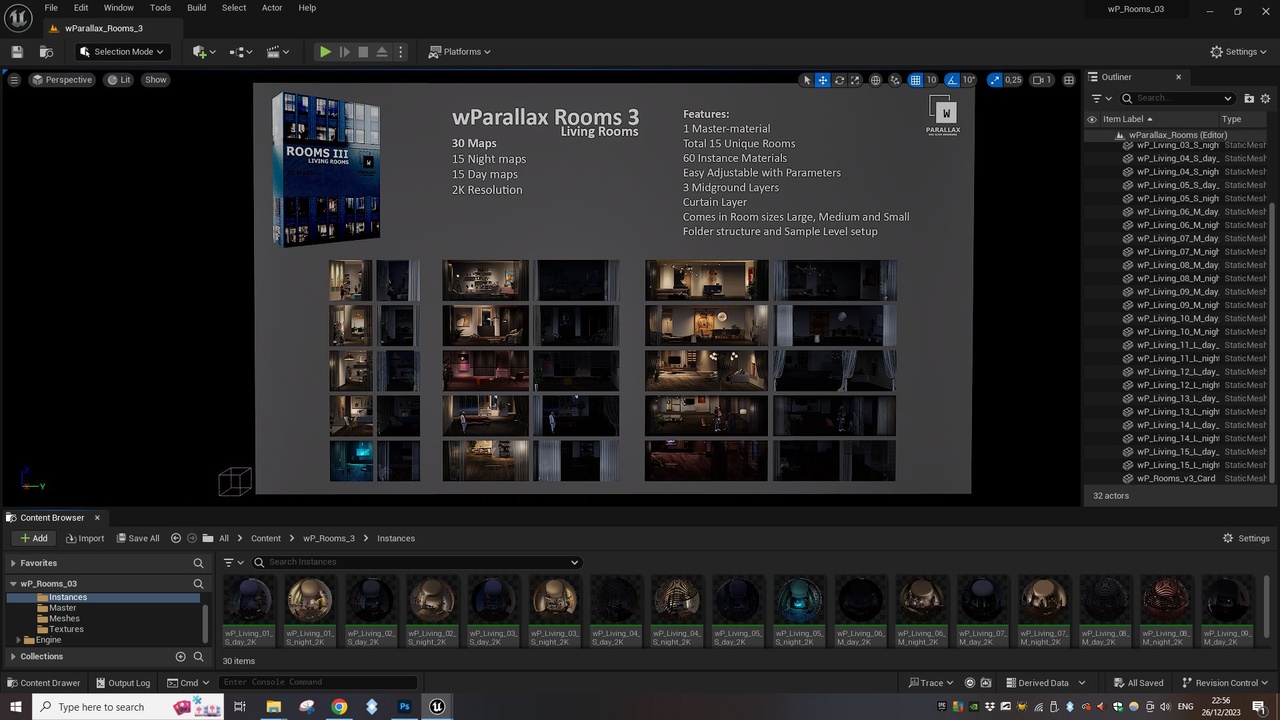Select wP_Living_10_M_day in the Outliner
The width and height of the screenshot is (1280, 720).
tap(1176, 318)
